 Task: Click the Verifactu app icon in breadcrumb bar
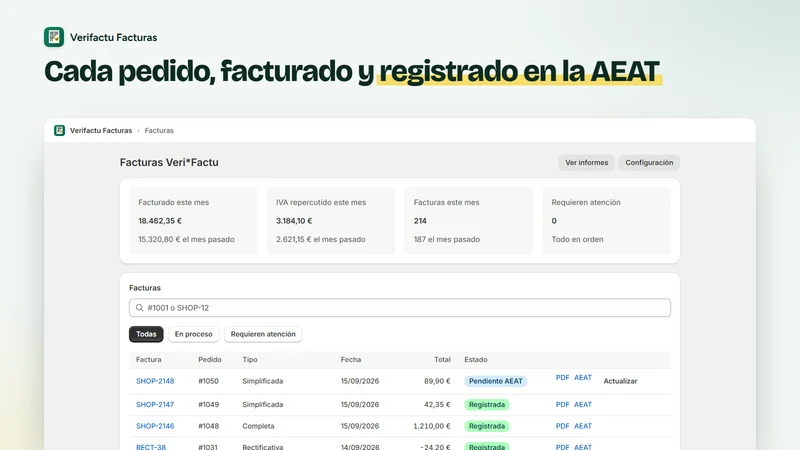(59, 131)
